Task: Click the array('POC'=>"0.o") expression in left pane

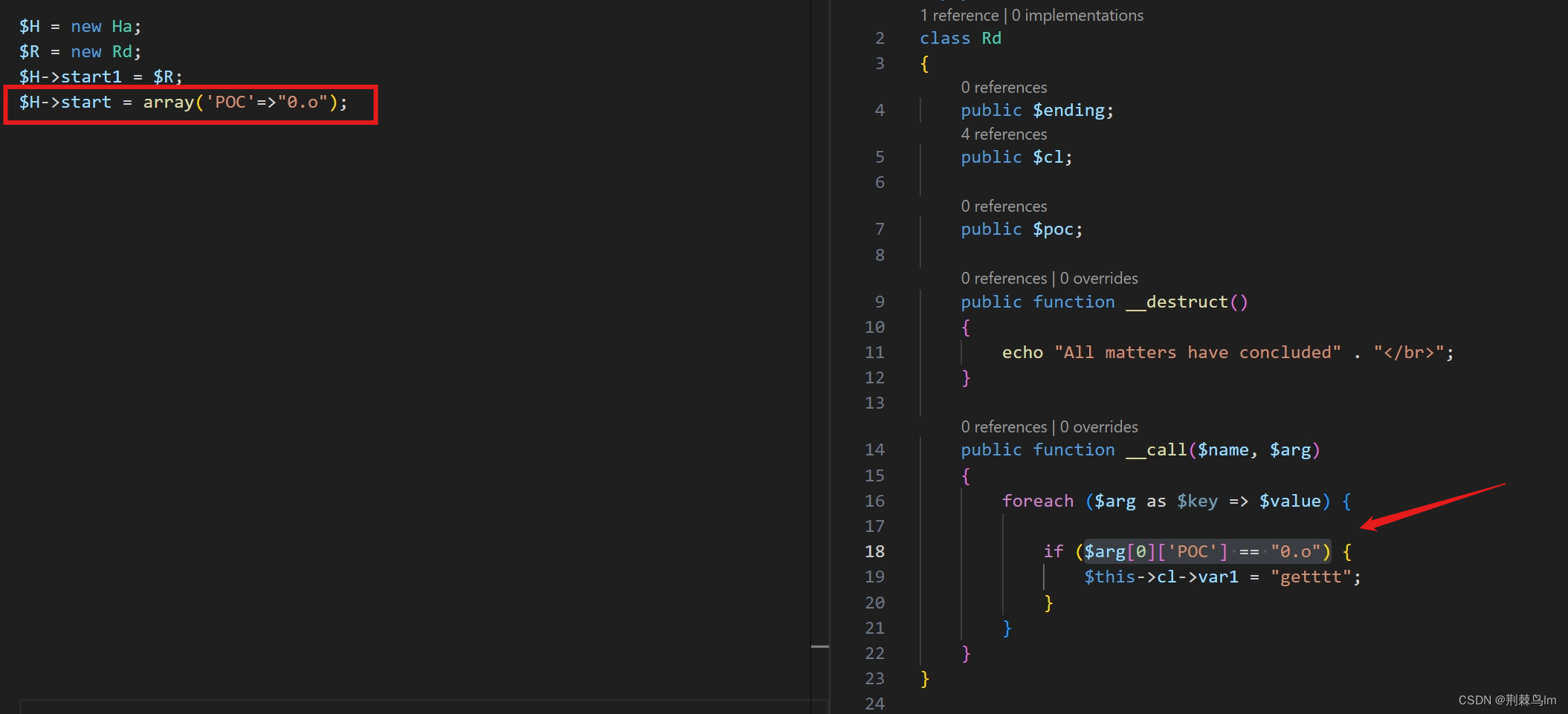Action: tap(240, 102)
